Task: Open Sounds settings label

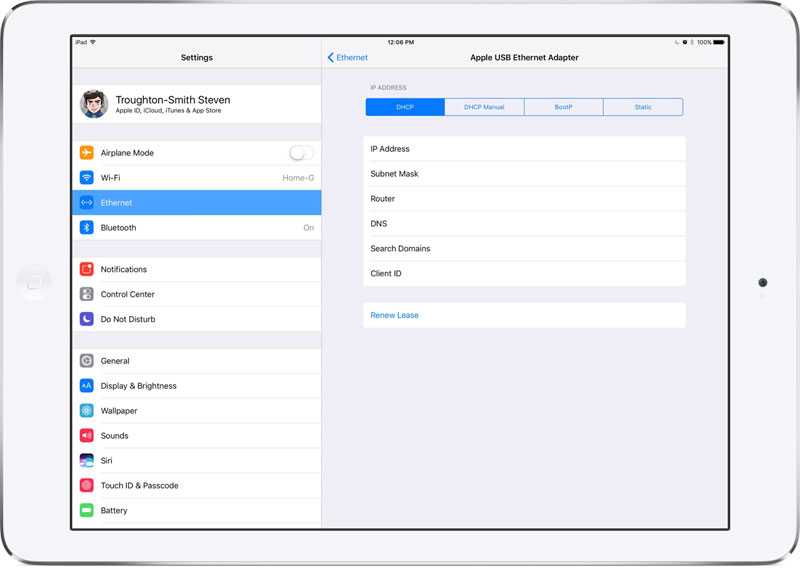Action: coord(114,436)
